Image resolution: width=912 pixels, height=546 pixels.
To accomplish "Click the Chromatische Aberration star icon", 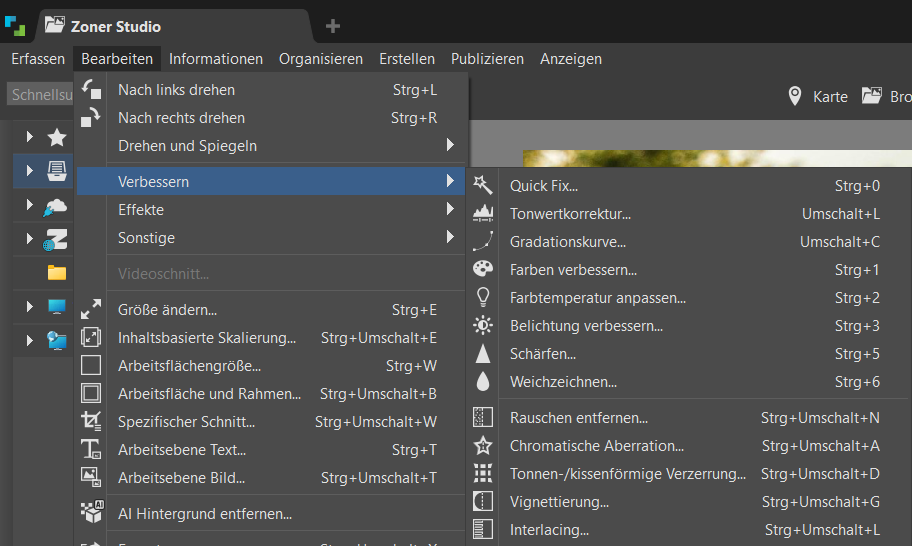I will click(483, 445).
